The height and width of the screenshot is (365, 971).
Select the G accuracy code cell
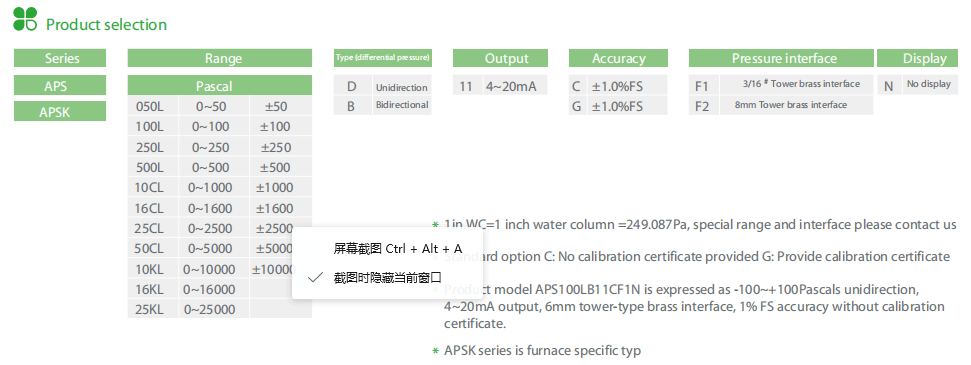(x=577, y=106)
